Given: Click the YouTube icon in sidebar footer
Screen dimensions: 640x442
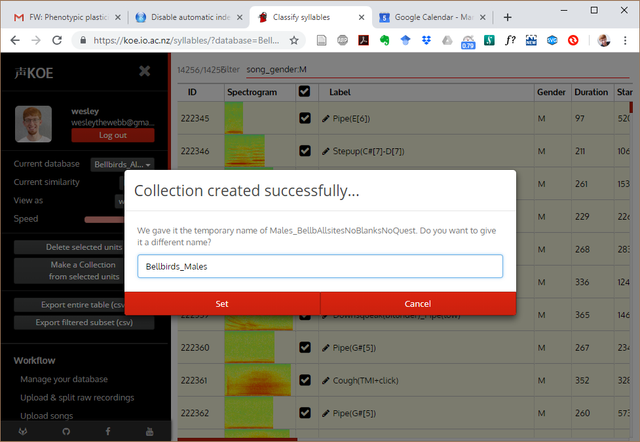Looking at the screenshot, I should (150, 431).
